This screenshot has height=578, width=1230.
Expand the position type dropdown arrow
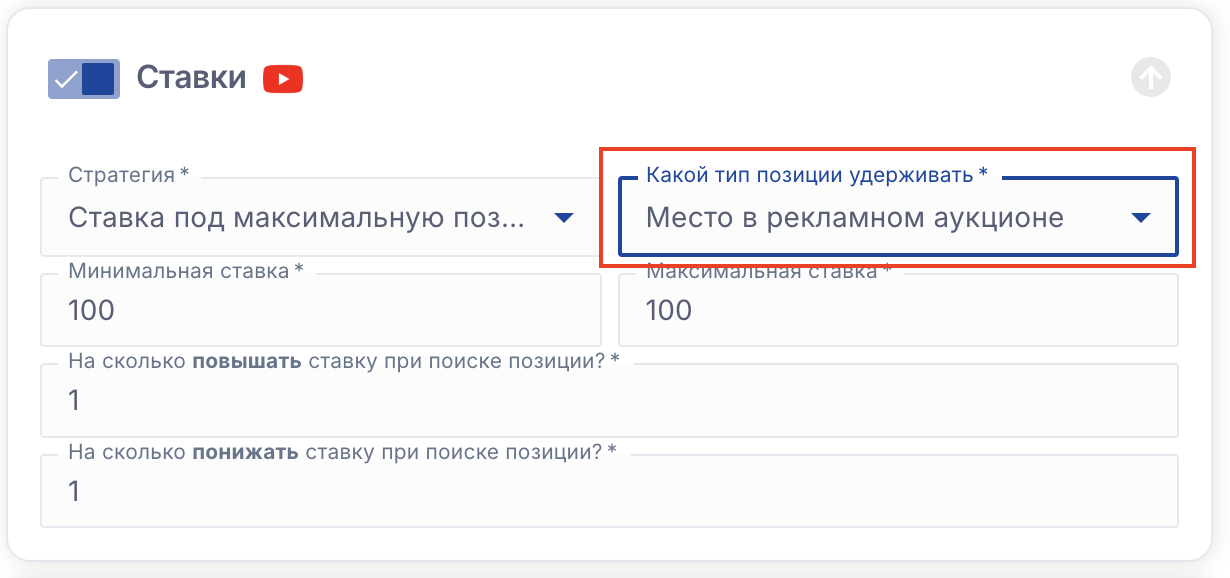[1141, 218]
